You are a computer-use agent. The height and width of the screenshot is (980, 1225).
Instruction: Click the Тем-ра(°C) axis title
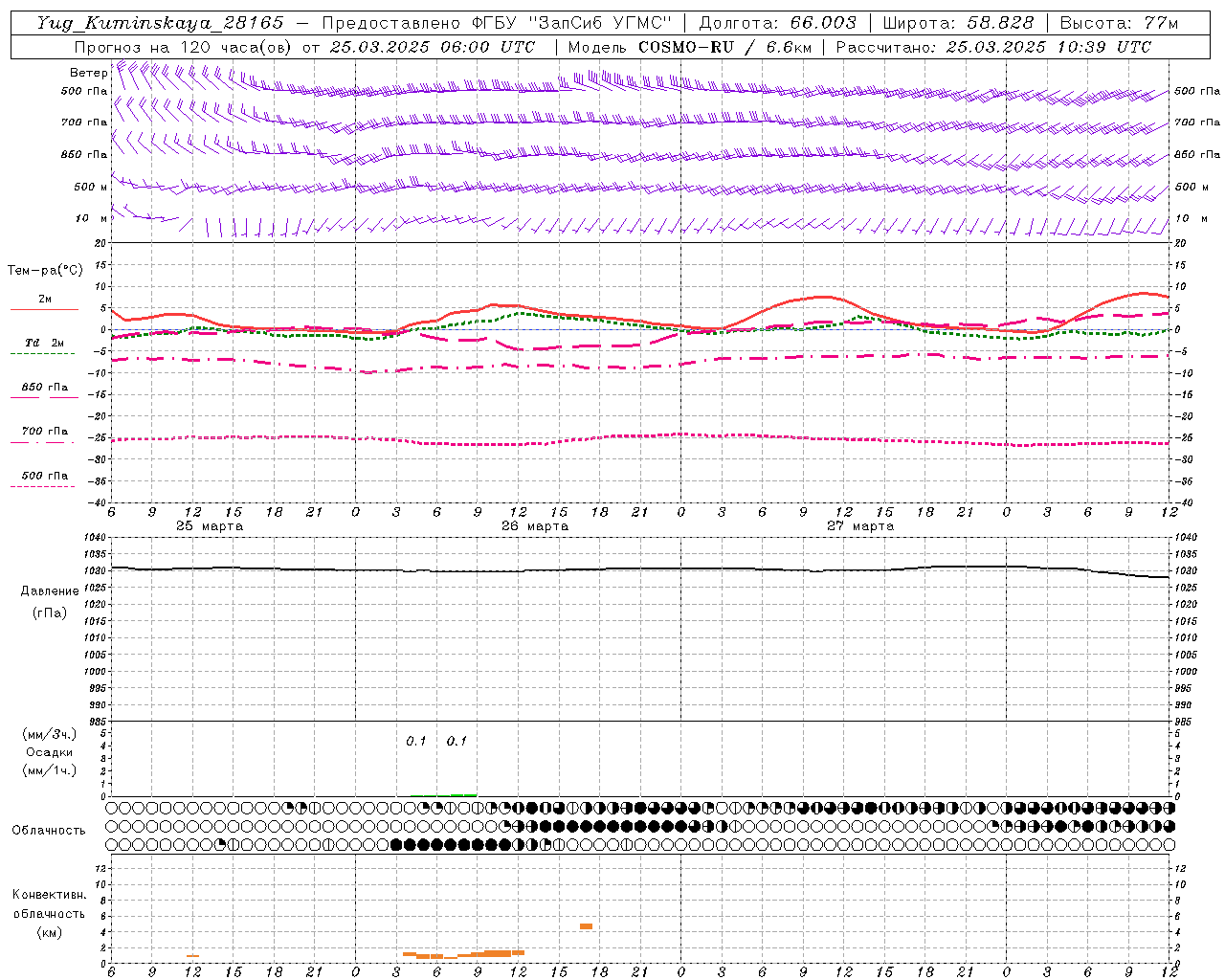46,271
